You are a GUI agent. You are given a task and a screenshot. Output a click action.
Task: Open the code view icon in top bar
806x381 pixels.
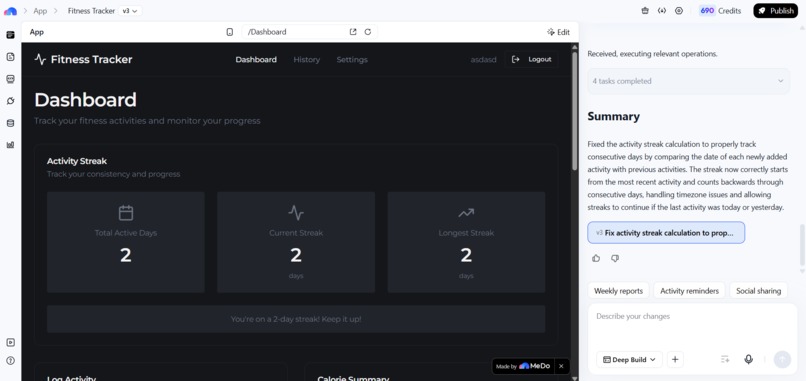point(662,11)
